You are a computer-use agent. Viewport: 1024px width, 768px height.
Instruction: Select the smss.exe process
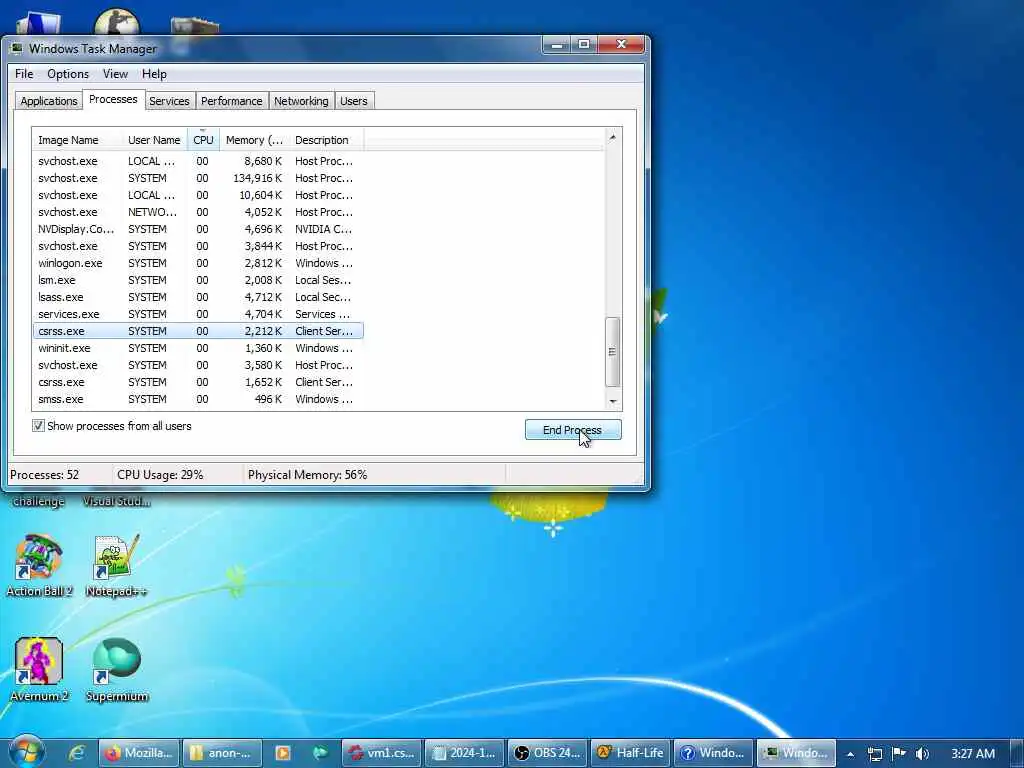(x=197, y=399)
